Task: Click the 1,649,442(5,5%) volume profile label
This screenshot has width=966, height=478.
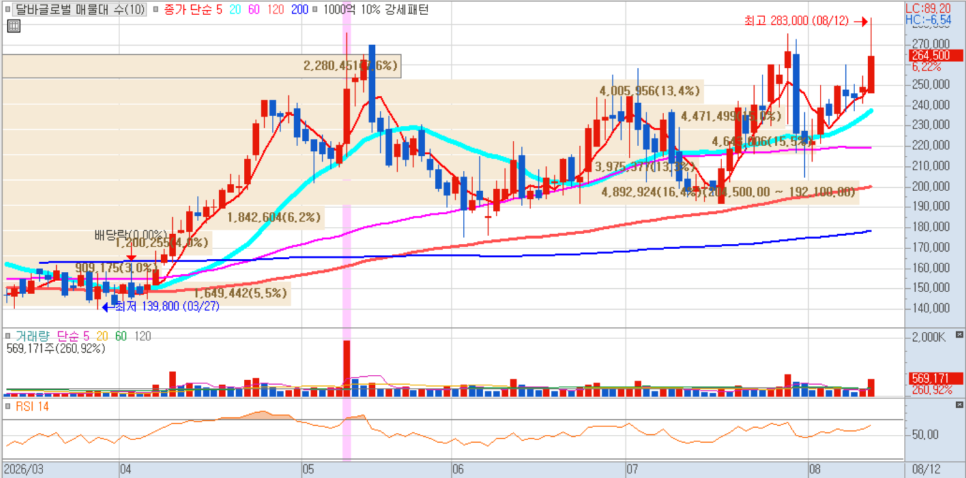Action: pyautogui.click(x=240, y=294)
